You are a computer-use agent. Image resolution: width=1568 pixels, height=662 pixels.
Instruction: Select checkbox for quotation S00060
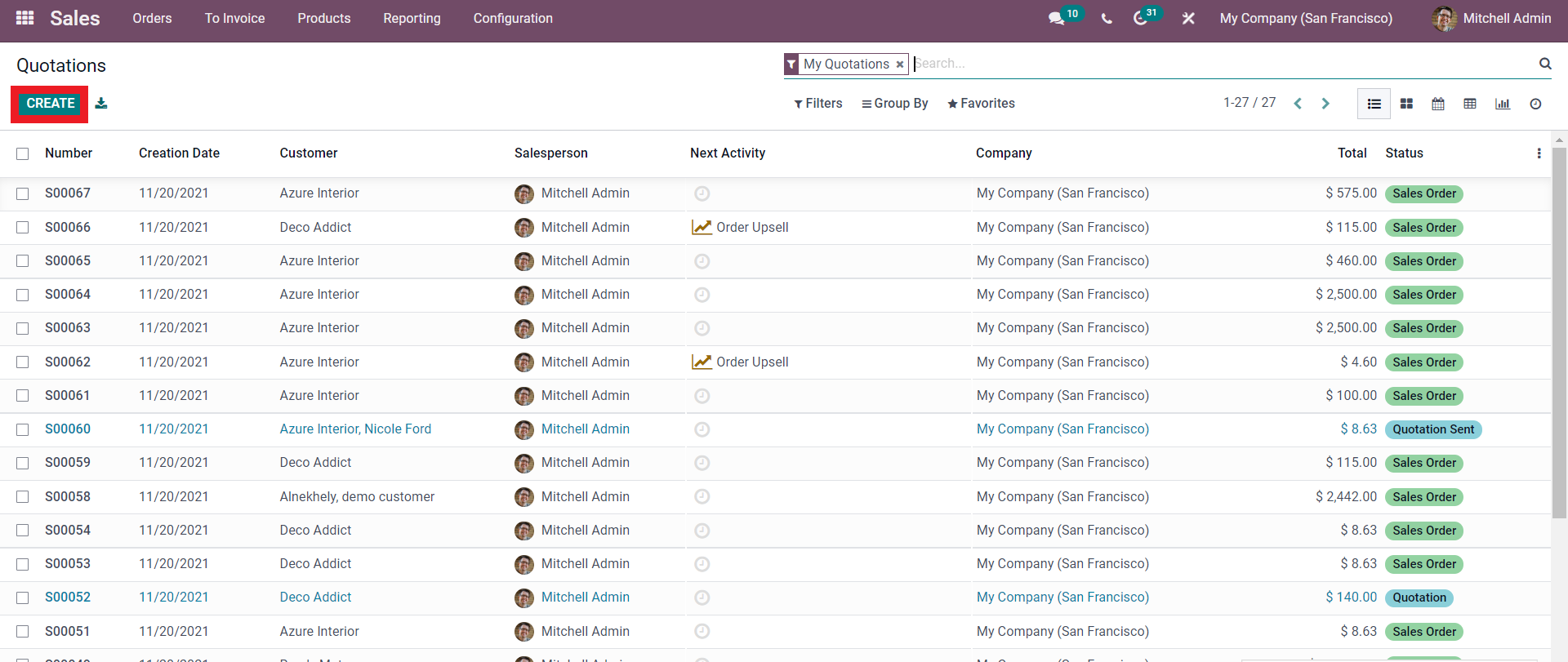point(23,429)
